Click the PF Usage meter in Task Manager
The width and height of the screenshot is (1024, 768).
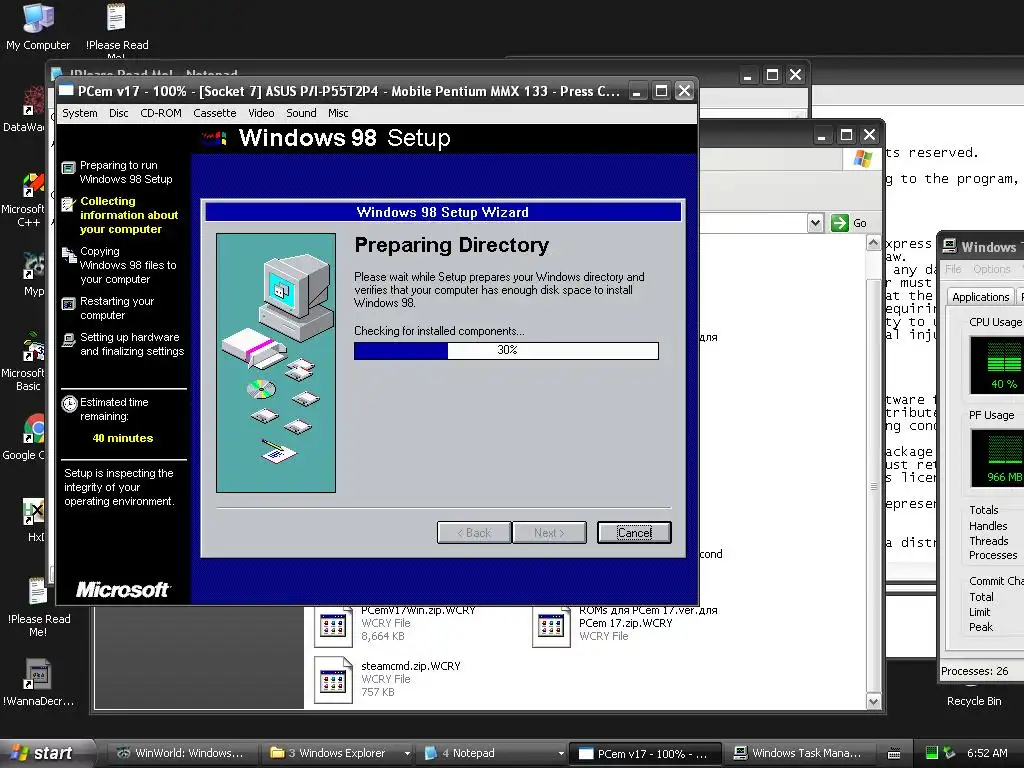pos(997,458)
